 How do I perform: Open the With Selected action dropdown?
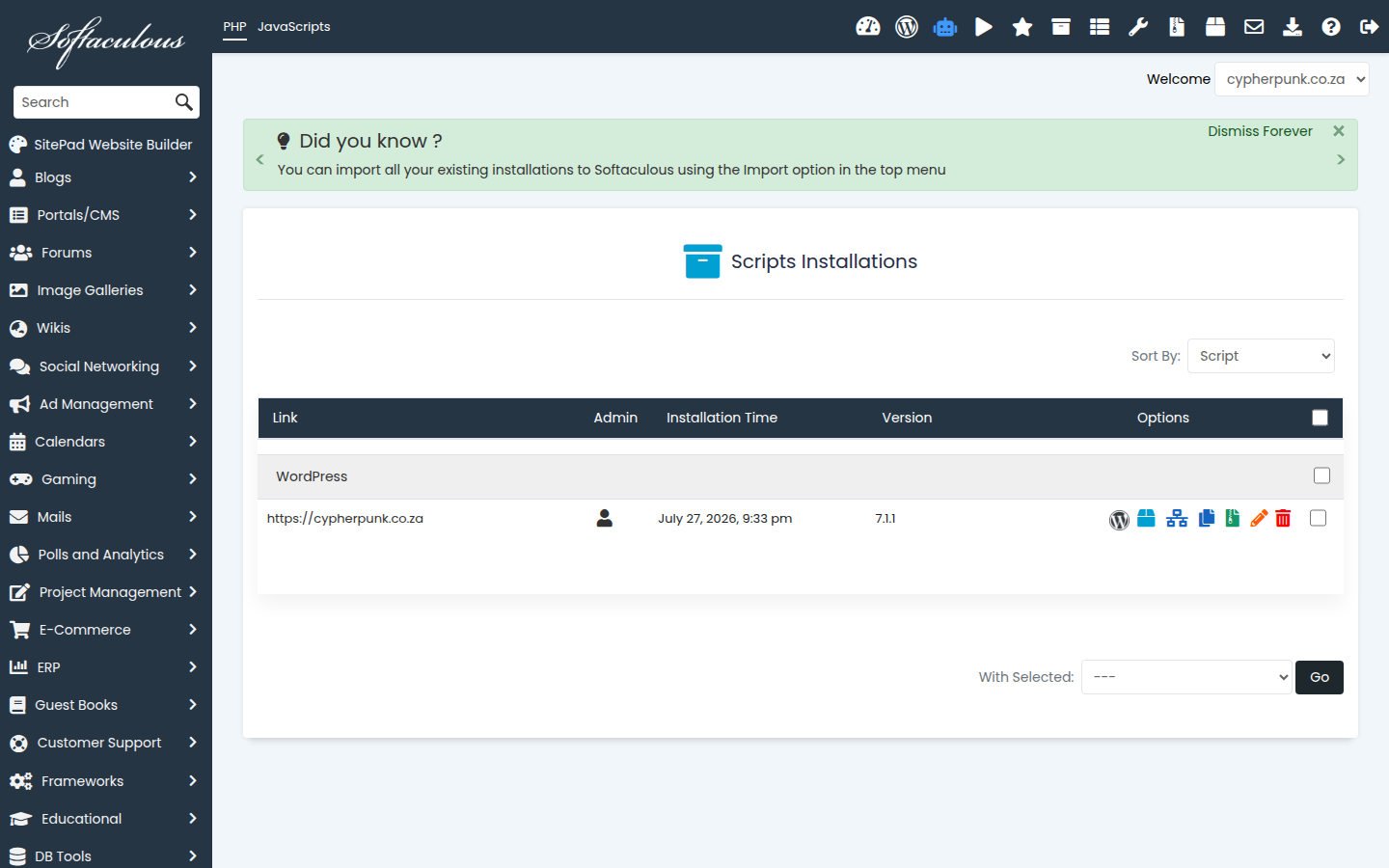pyautogui.click(x=1186, y=677)
